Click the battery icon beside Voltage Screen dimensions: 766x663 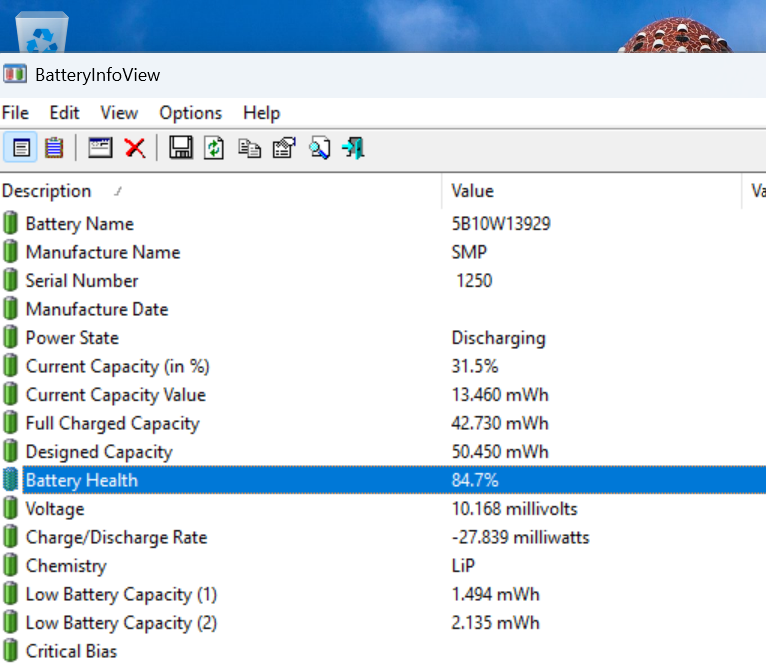click(x=10, y=508)
